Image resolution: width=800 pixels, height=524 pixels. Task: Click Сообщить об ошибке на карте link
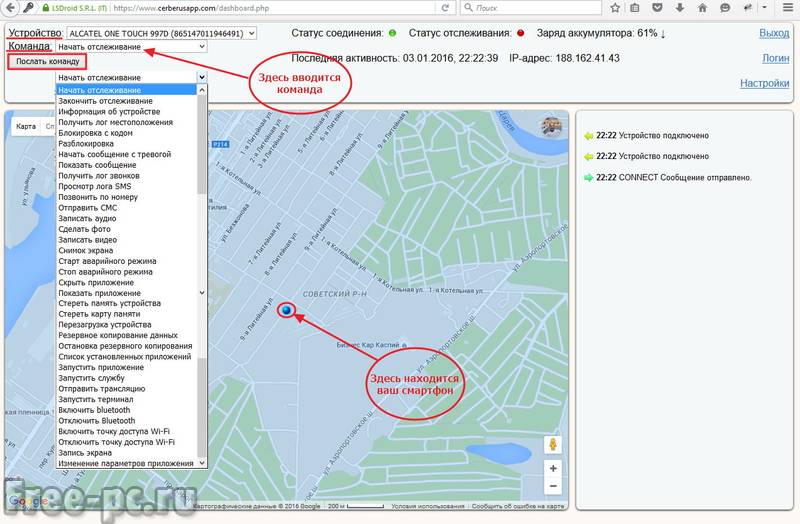(x=518, y=506)
